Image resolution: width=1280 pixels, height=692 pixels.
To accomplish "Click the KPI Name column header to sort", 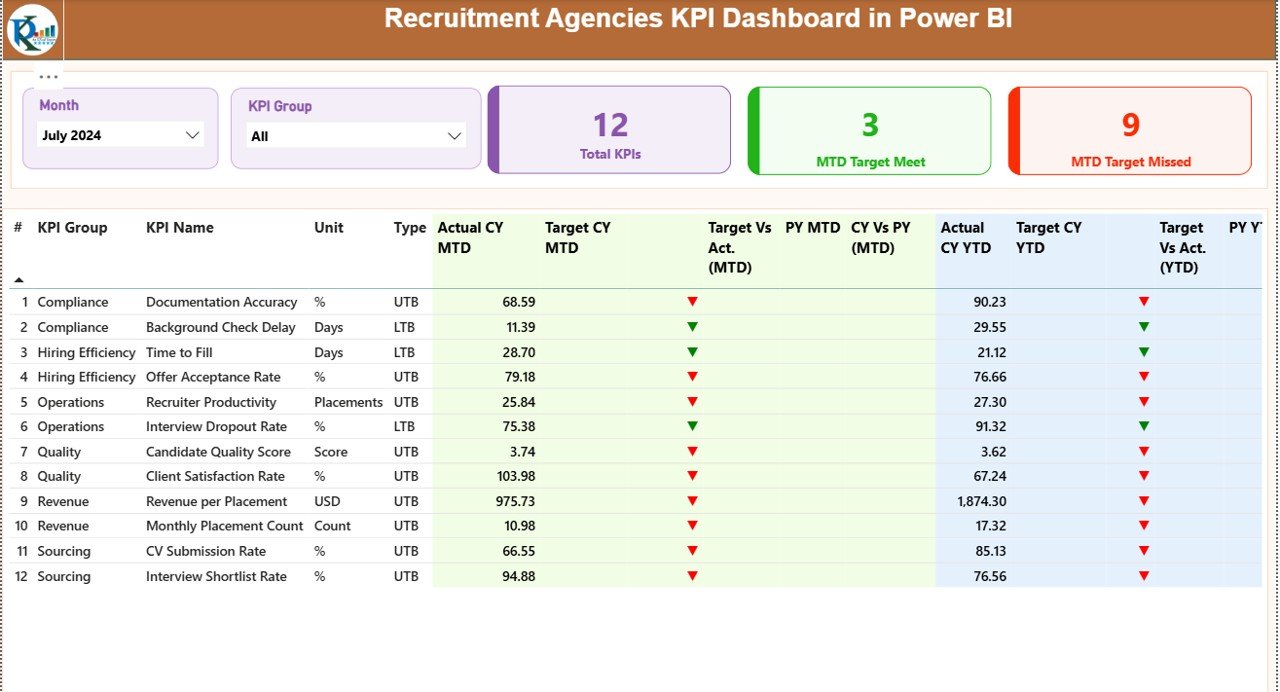I will coord(179,227).
